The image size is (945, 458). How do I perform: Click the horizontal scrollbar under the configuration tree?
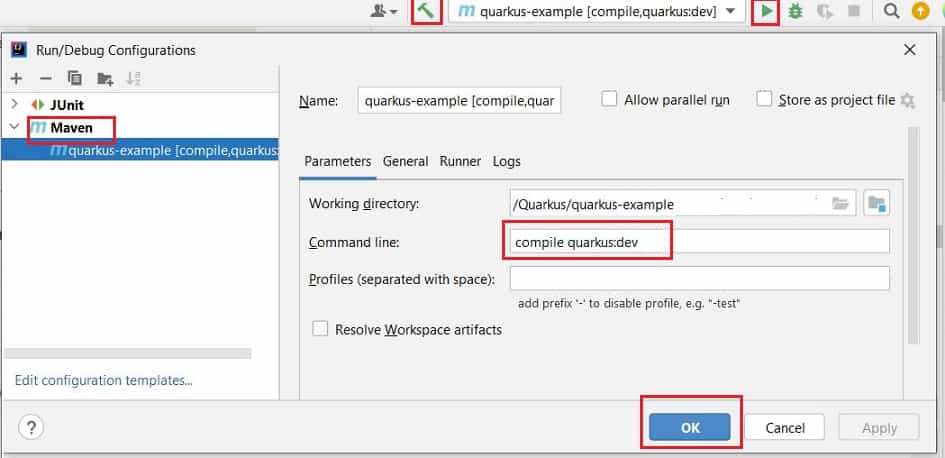point(127,354)
